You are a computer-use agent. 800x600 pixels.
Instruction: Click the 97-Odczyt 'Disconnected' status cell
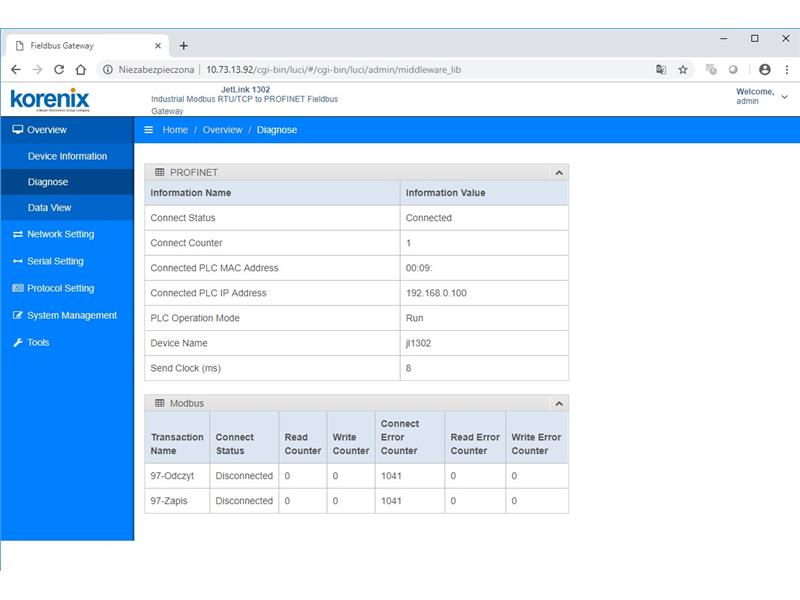click(244, 476)
